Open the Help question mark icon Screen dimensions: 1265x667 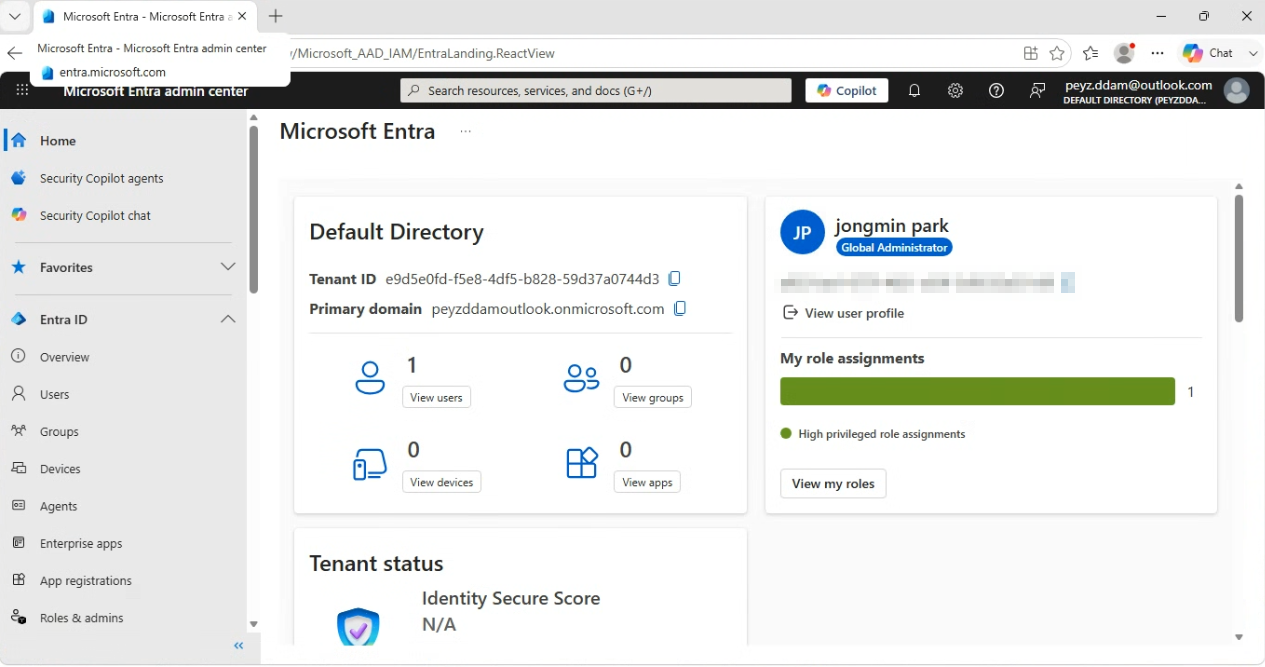click(996, 91)
